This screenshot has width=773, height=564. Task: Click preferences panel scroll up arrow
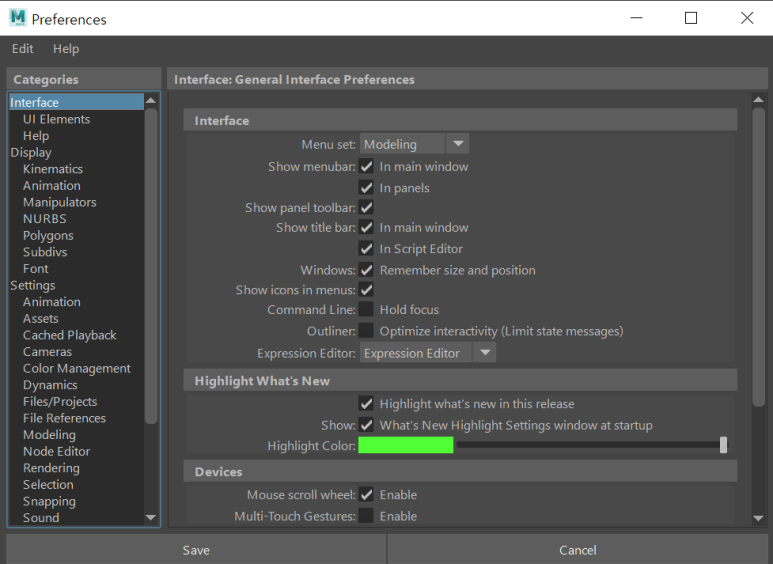758,100
